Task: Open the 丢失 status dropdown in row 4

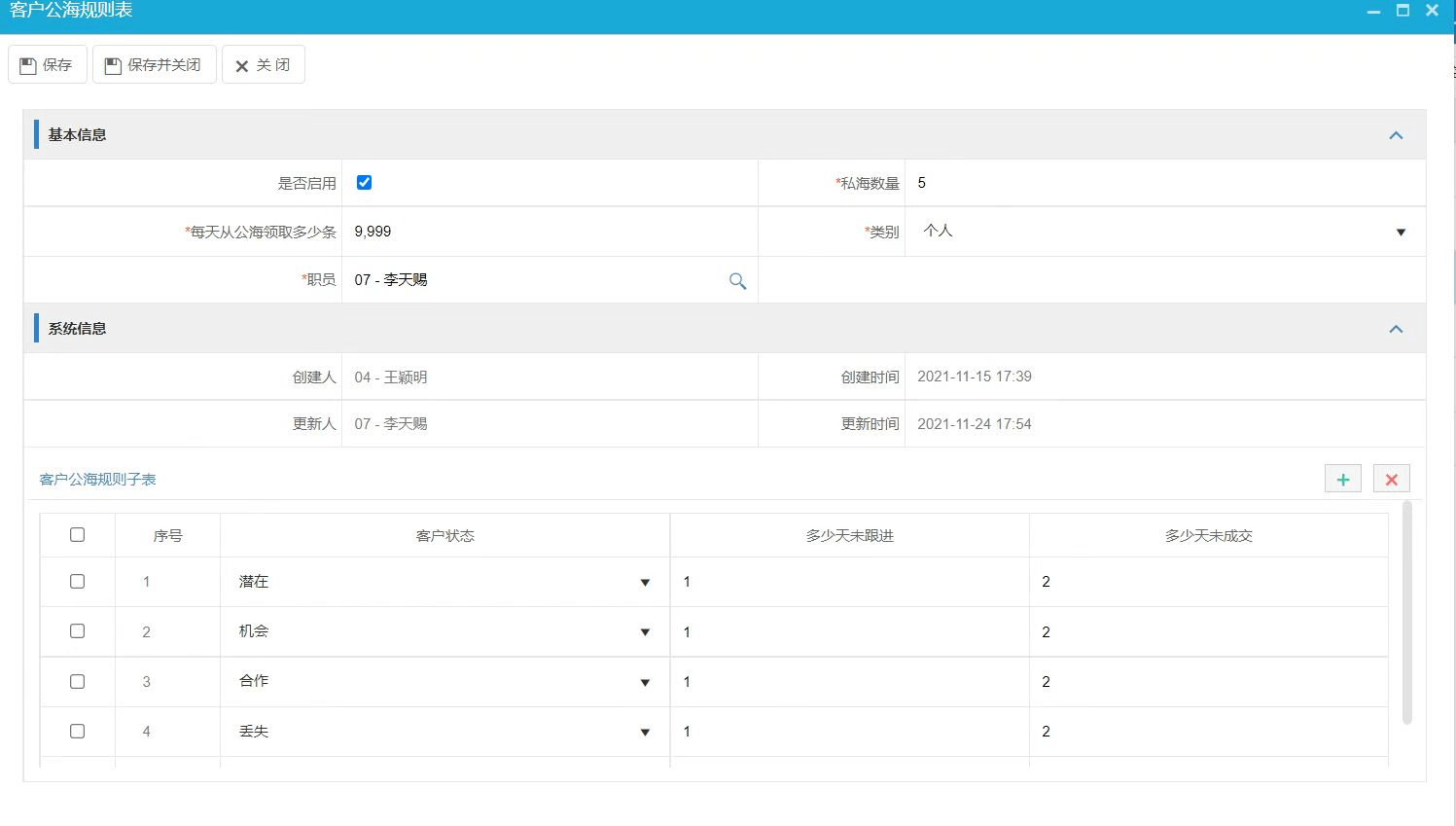Action: (645, 732)
